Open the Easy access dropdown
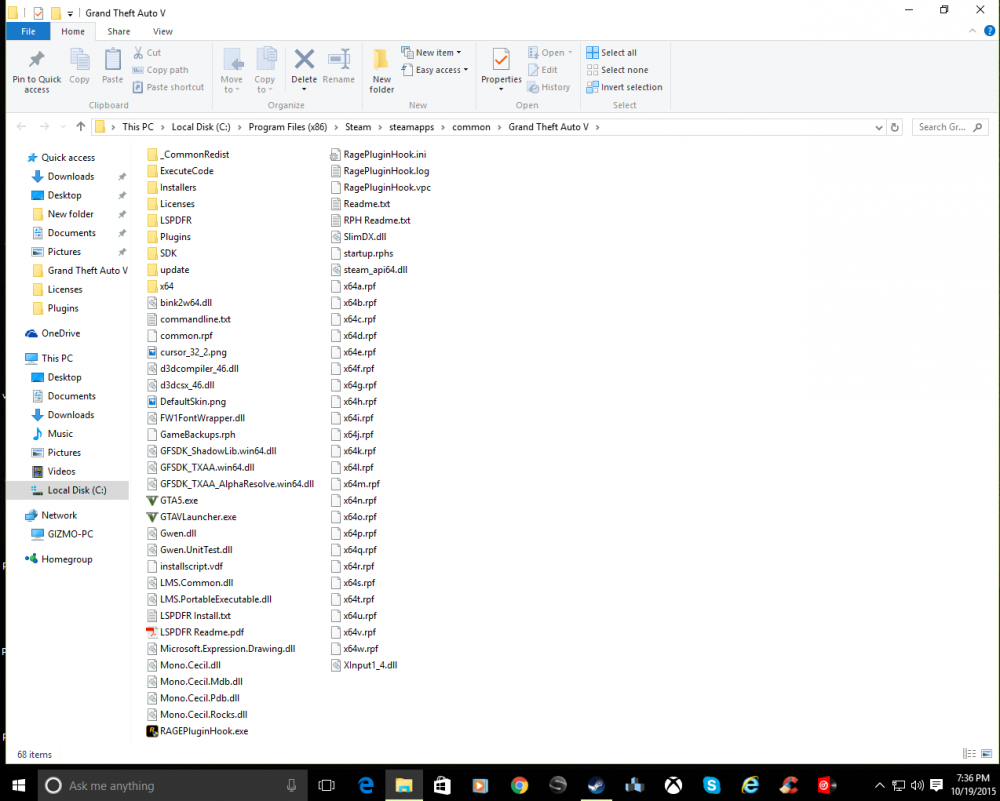The image size is (1000, 801). point(434,70)
